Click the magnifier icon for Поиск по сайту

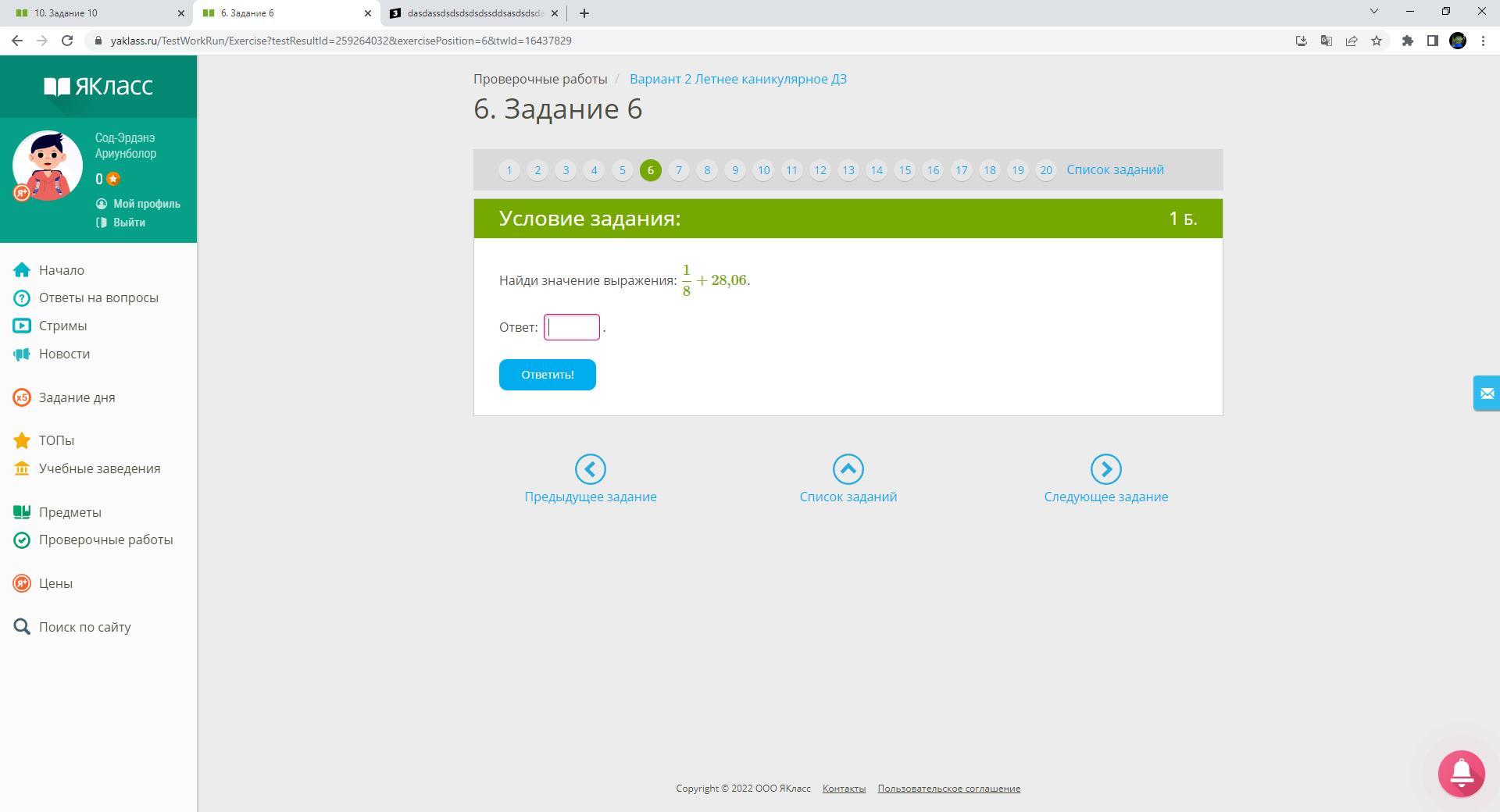coord(22,627)
